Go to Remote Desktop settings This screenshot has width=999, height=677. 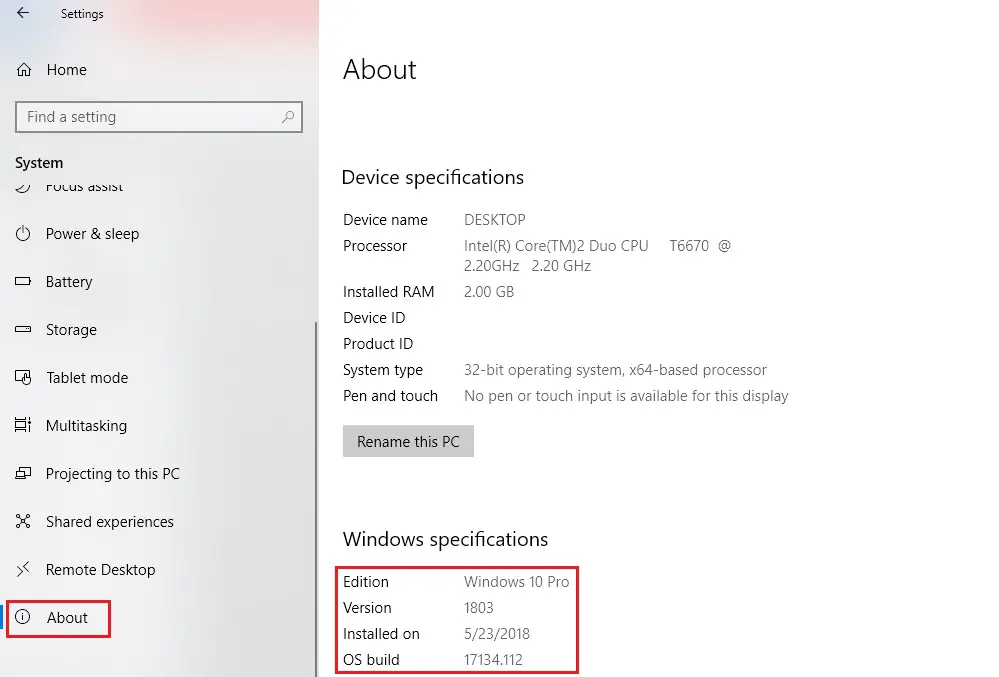click(101, 569)
